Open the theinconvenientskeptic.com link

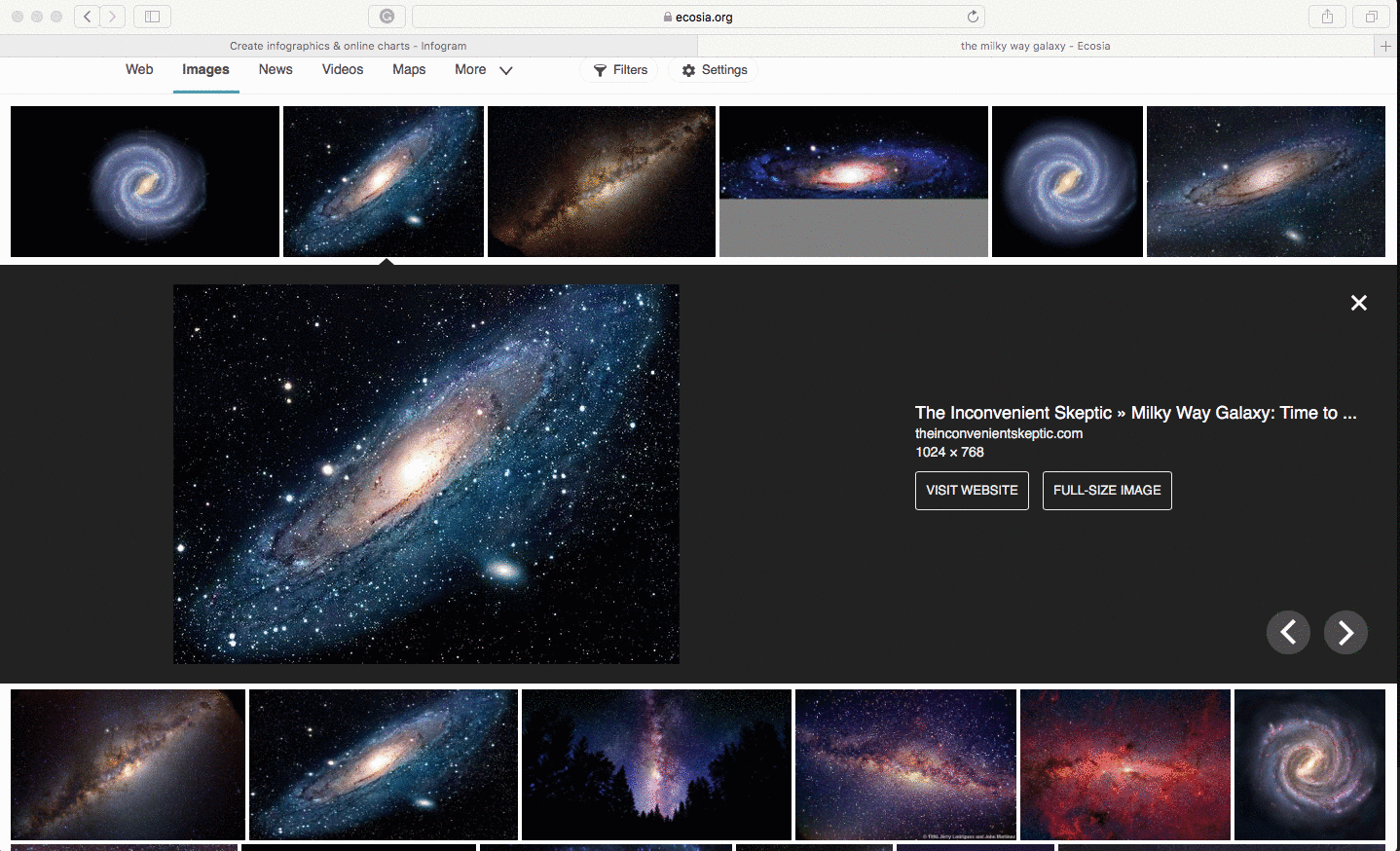[998, 433]
